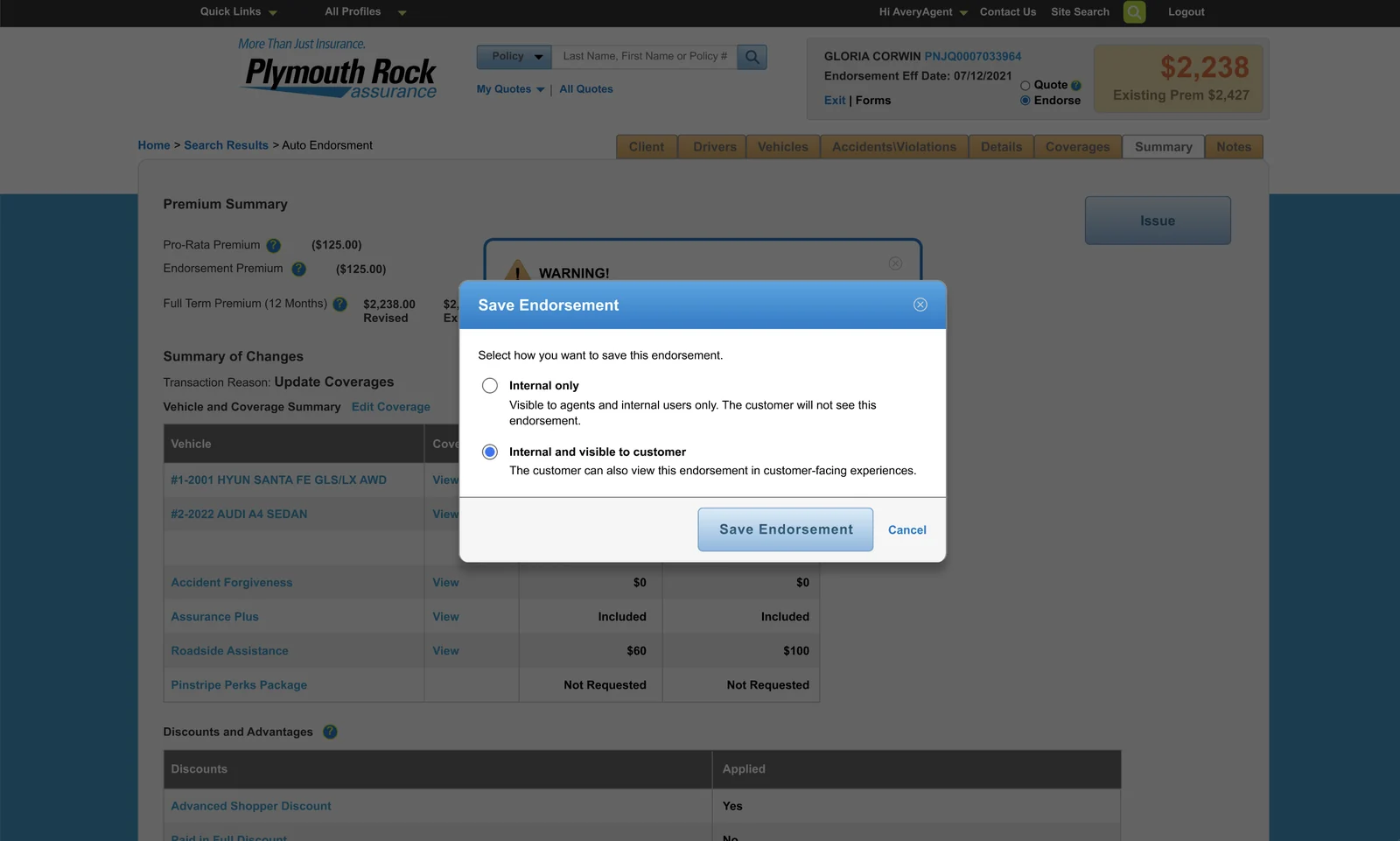The image size is (1400, 841).
Task: Open the #2-2022 AUDI A4 SEDAN vehicle link
Action: [239, 515]
